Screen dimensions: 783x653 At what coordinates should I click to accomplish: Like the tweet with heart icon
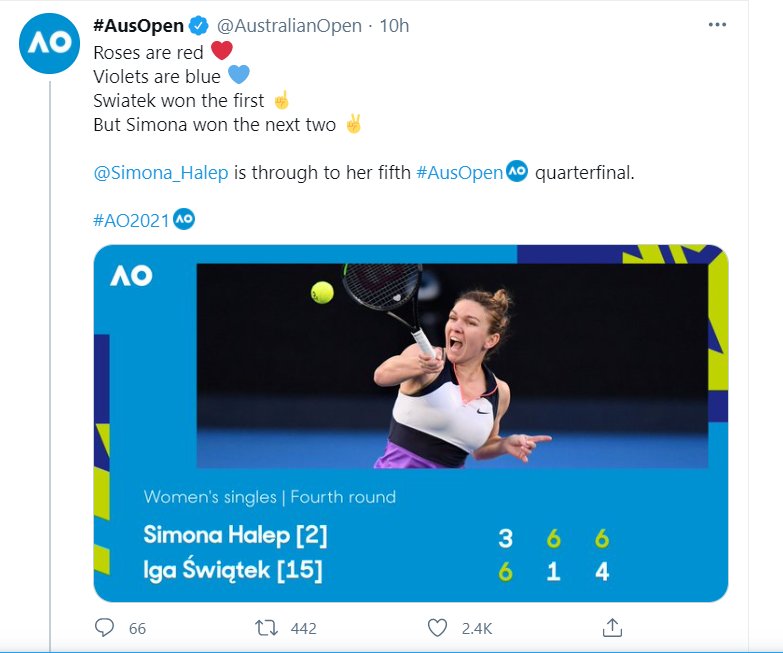click(x=437, y=628)
